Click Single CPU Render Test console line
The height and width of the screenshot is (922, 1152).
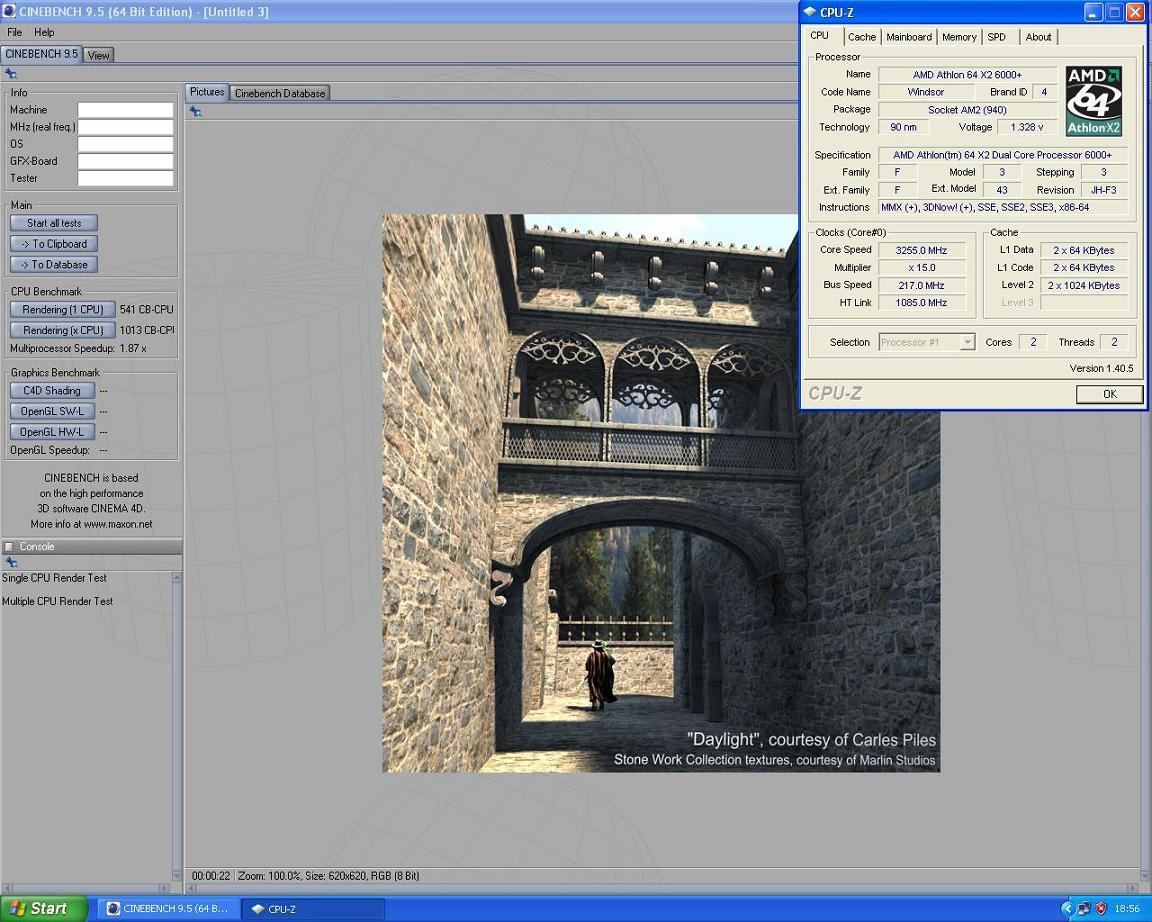54,578
